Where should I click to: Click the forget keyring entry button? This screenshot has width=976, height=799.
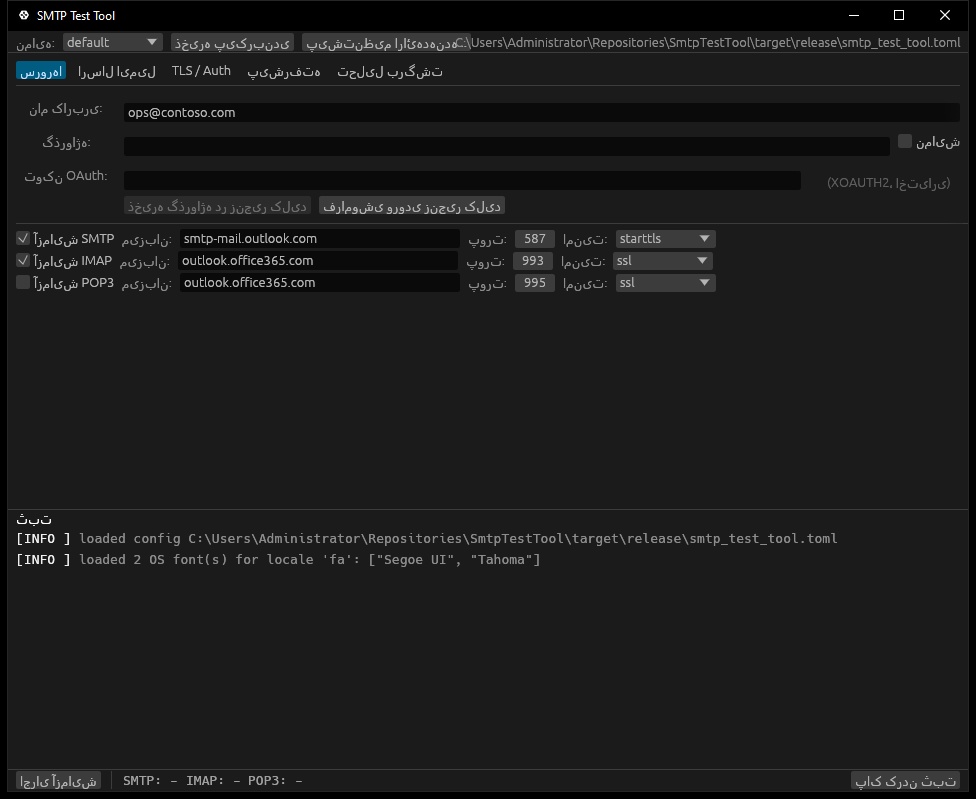[x=411, y=206]
